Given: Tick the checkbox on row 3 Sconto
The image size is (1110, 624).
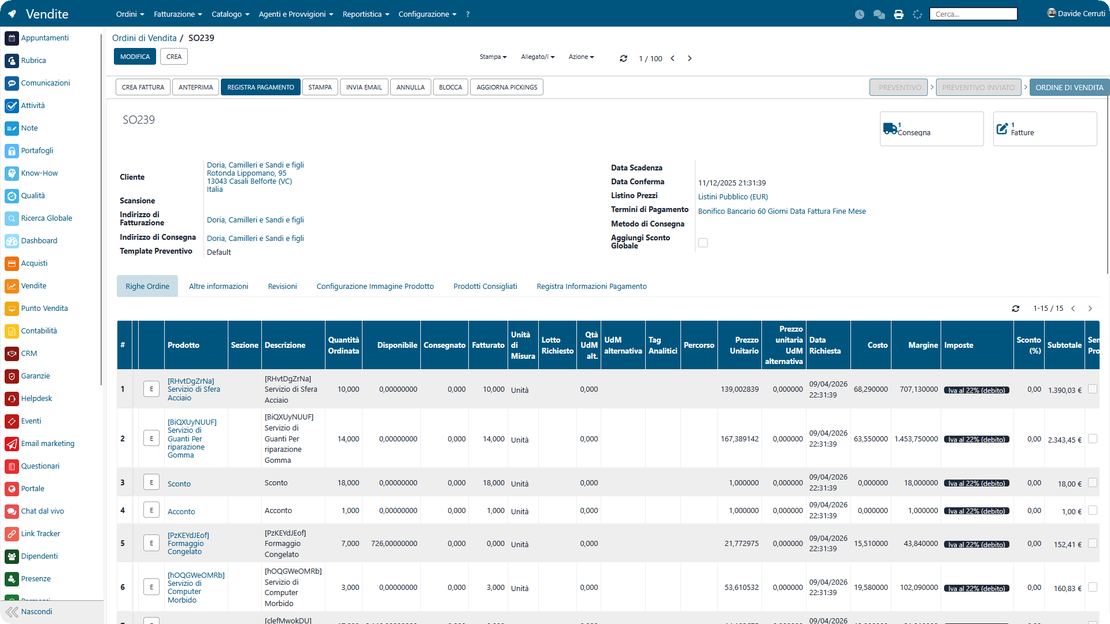Looking at the screenshot, I should (x=1092, y=483).
